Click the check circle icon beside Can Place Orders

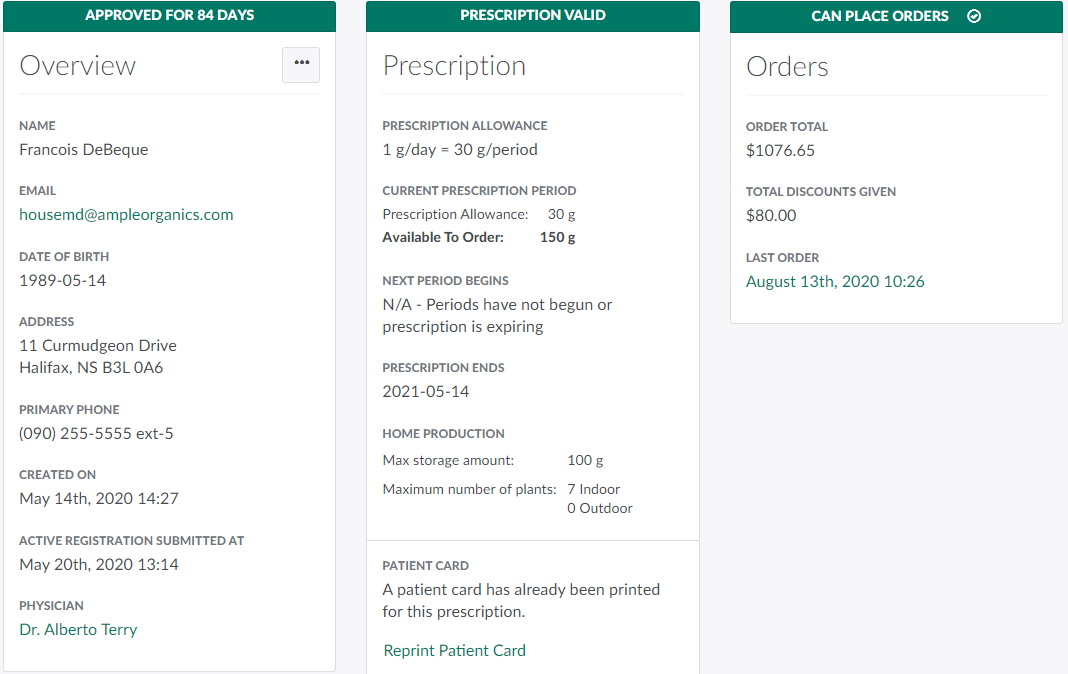pyautogui.click(x=974, y=16)
